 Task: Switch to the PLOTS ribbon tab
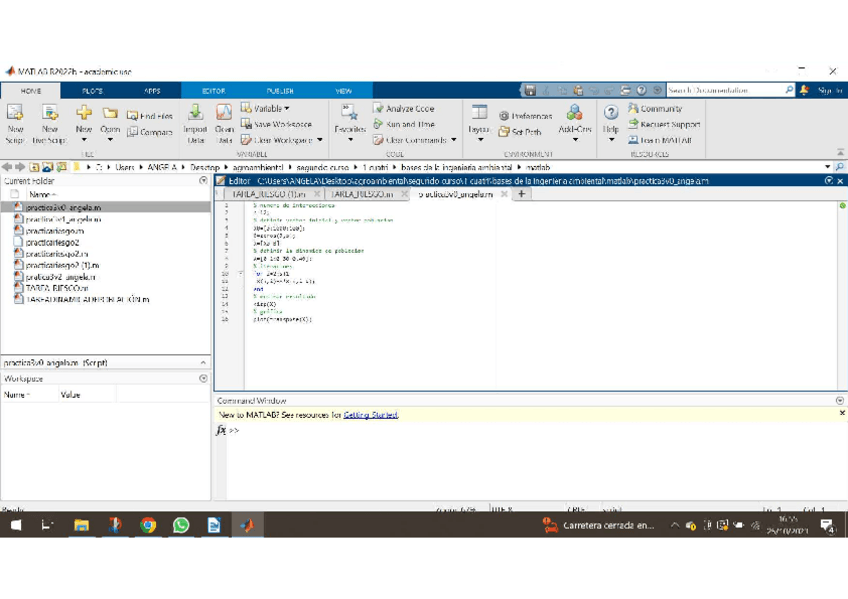92,91
